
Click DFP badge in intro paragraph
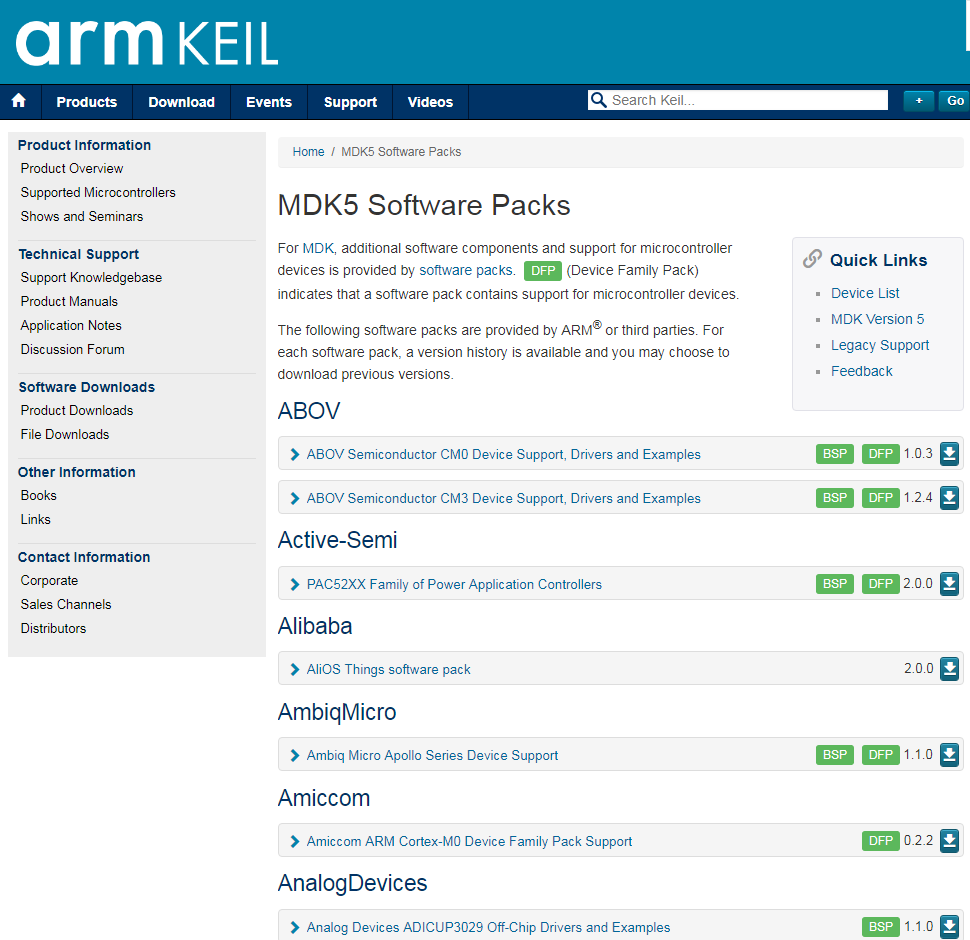click(x=543, y=271)
